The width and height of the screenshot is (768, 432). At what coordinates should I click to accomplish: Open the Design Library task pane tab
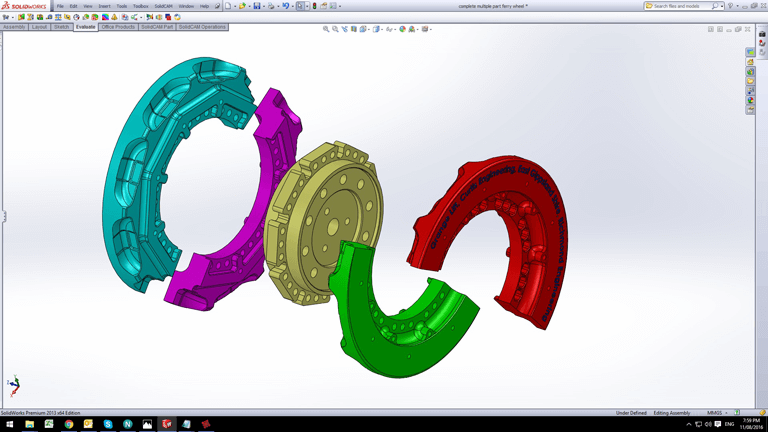tap(751, 62)
